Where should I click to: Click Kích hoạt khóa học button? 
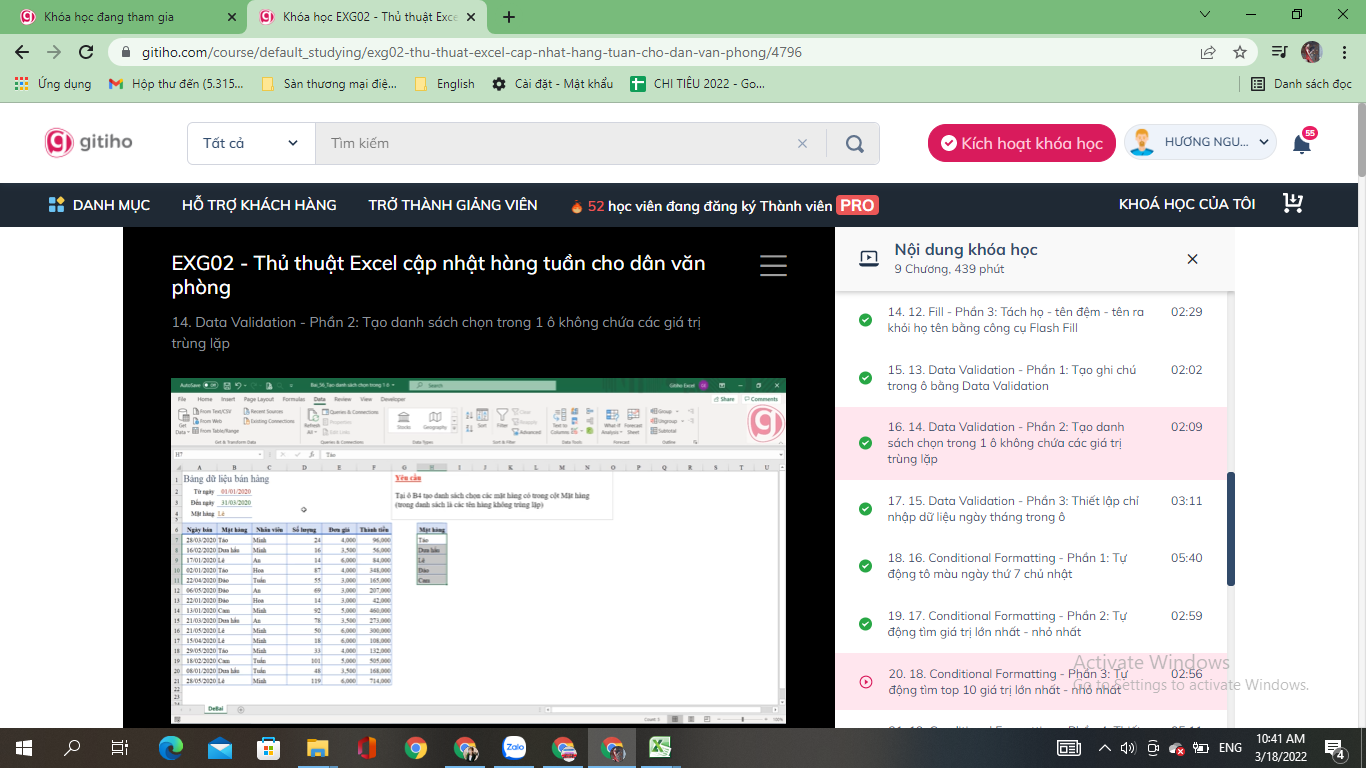click(1022, 143)
